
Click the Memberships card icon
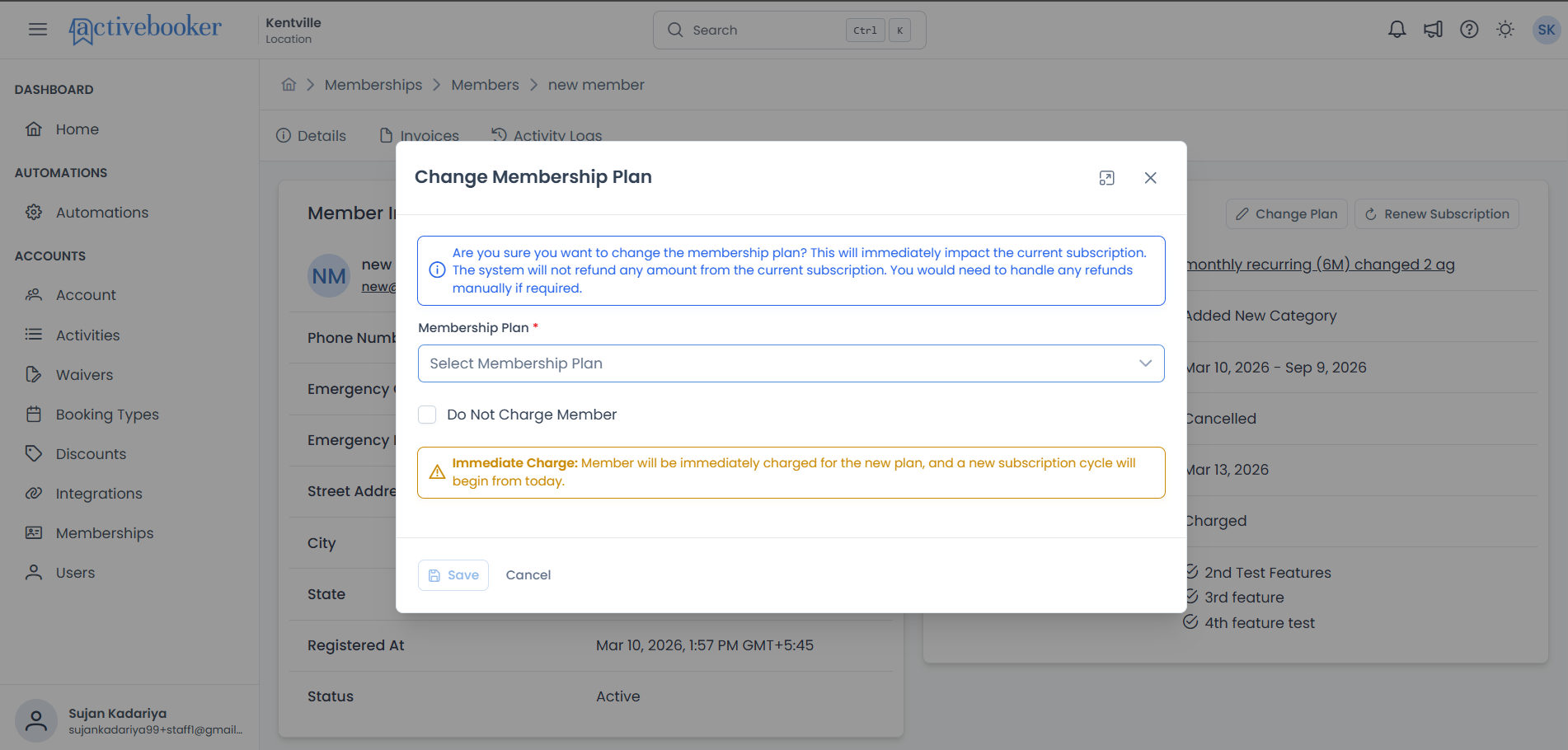pos(34,532)
